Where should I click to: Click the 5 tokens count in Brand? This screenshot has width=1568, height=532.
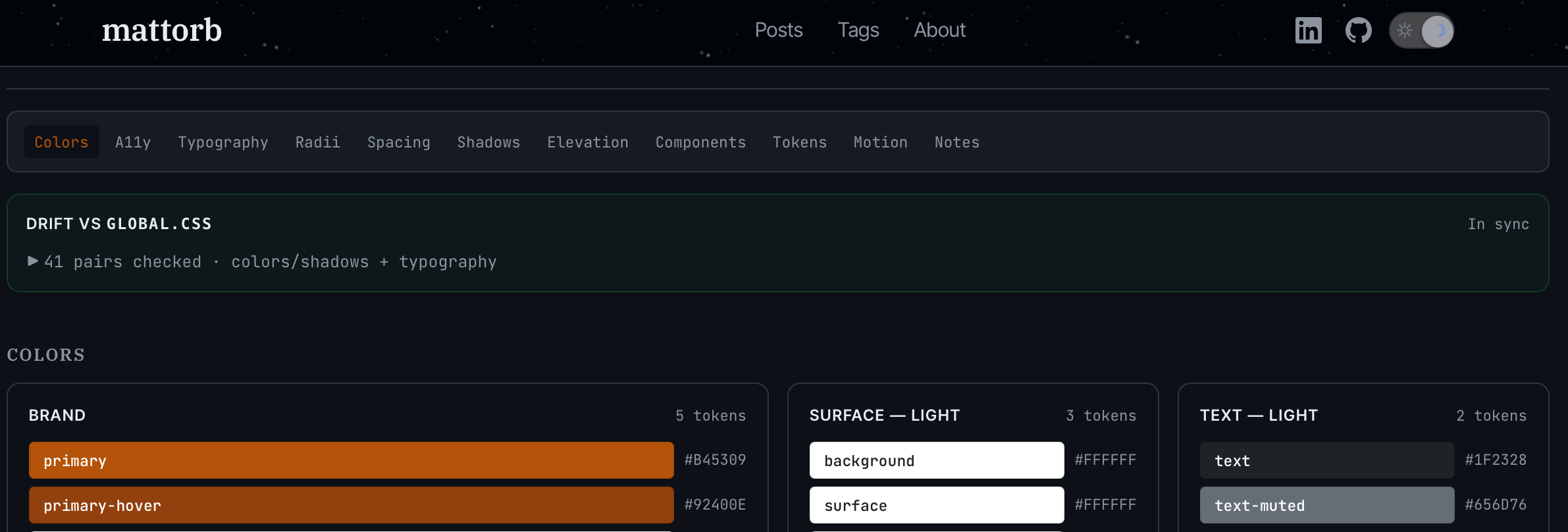pyautogui.click(x=711, y=415)
